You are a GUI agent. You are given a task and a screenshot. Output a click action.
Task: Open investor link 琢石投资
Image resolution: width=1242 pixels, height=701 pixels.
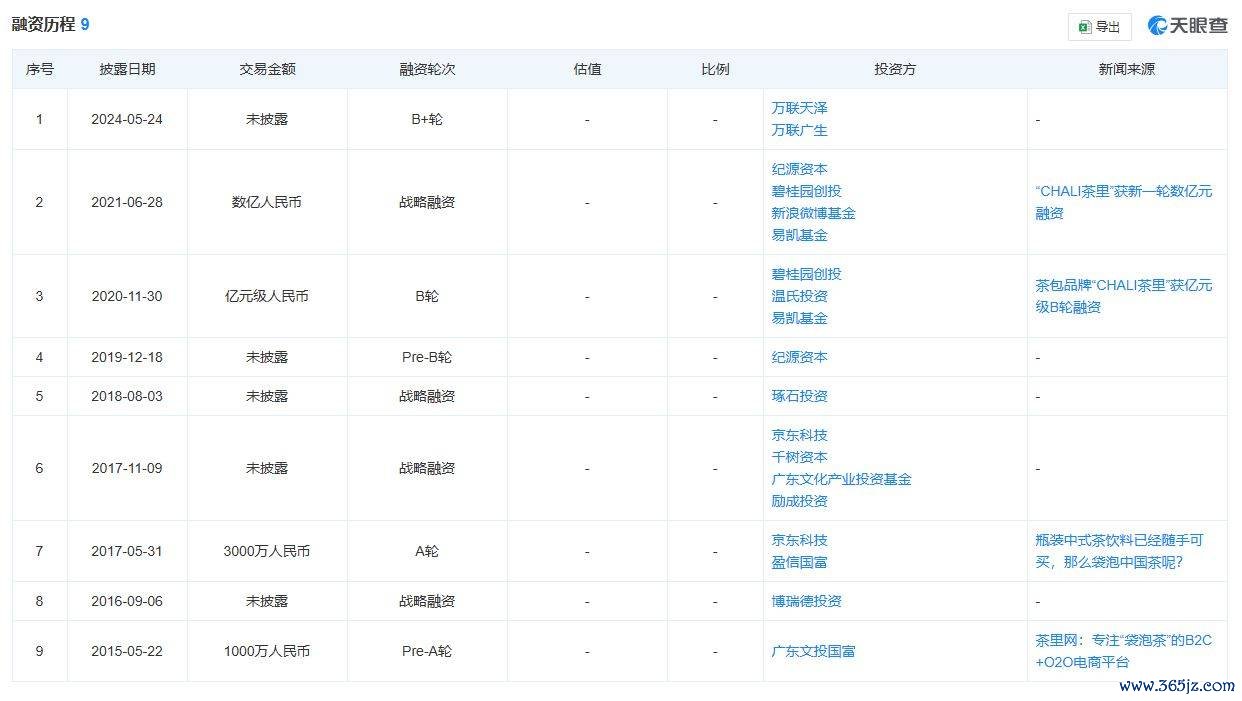[x=799, y=396]
